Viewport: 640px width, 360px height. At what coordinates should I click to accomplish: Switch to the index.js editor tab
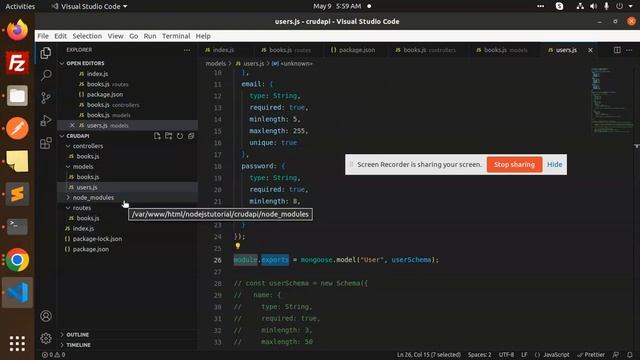pos(224,50)
